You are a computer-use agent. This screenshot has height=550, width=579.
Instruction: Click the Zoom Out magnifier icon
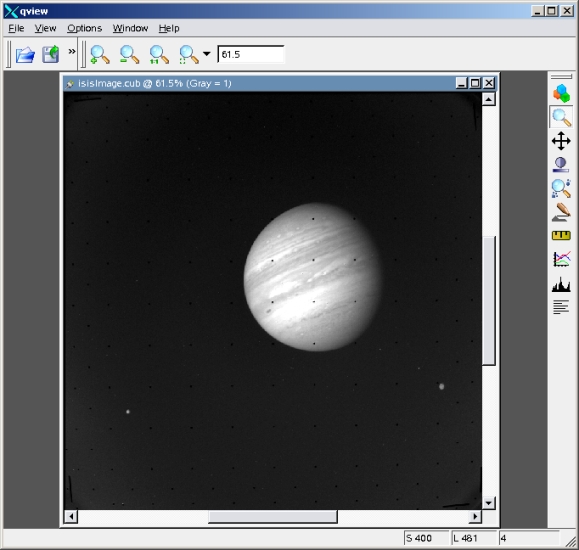[x=129, y=55]
